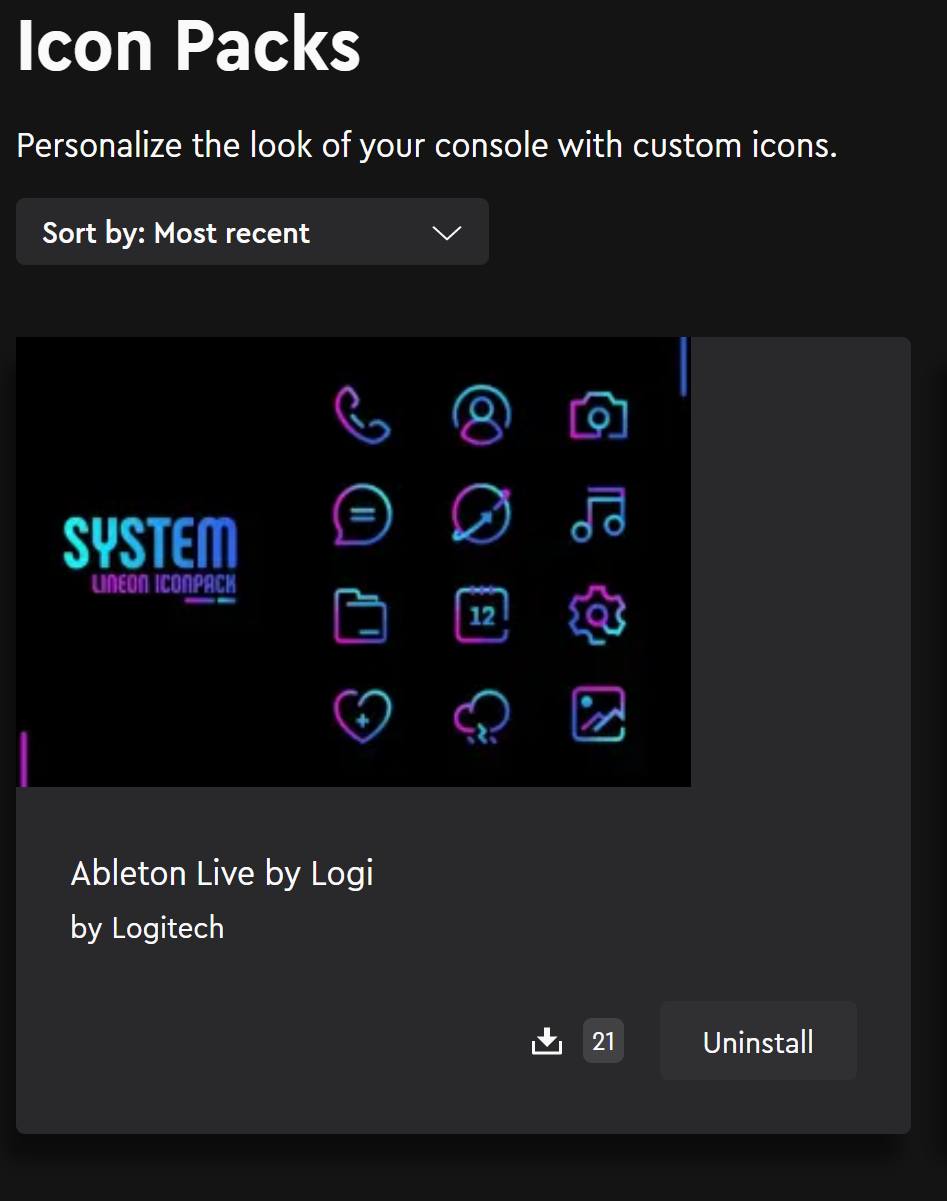Open the Sort by Most recent dropdown

[252, 232]
